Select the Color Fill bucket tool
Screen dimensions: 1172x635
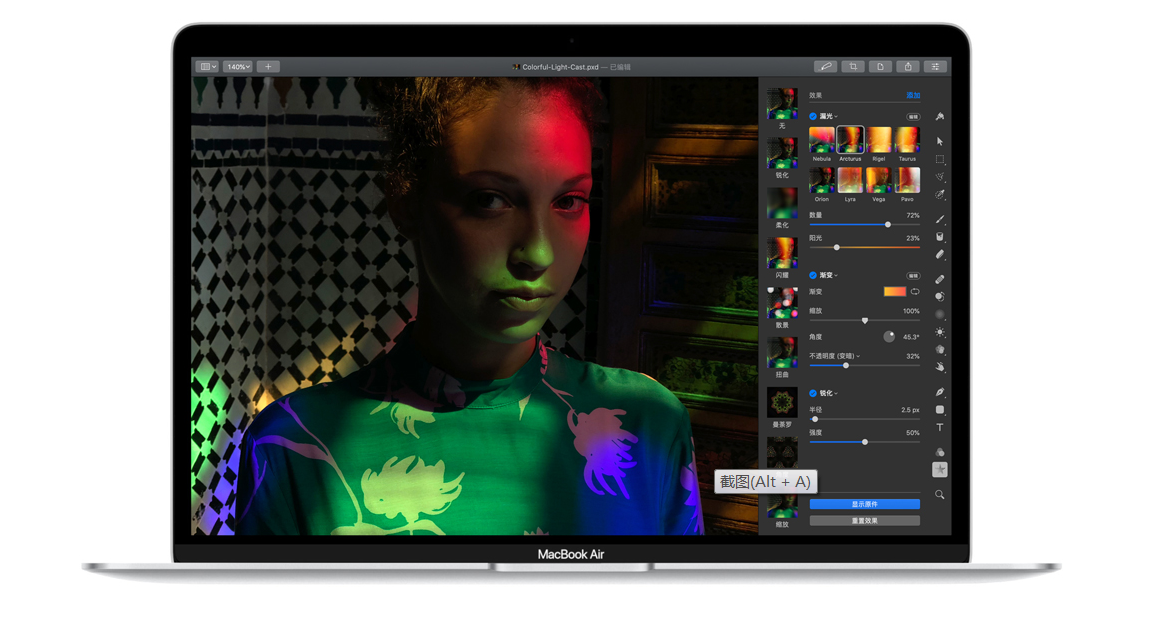click(940, 237)
